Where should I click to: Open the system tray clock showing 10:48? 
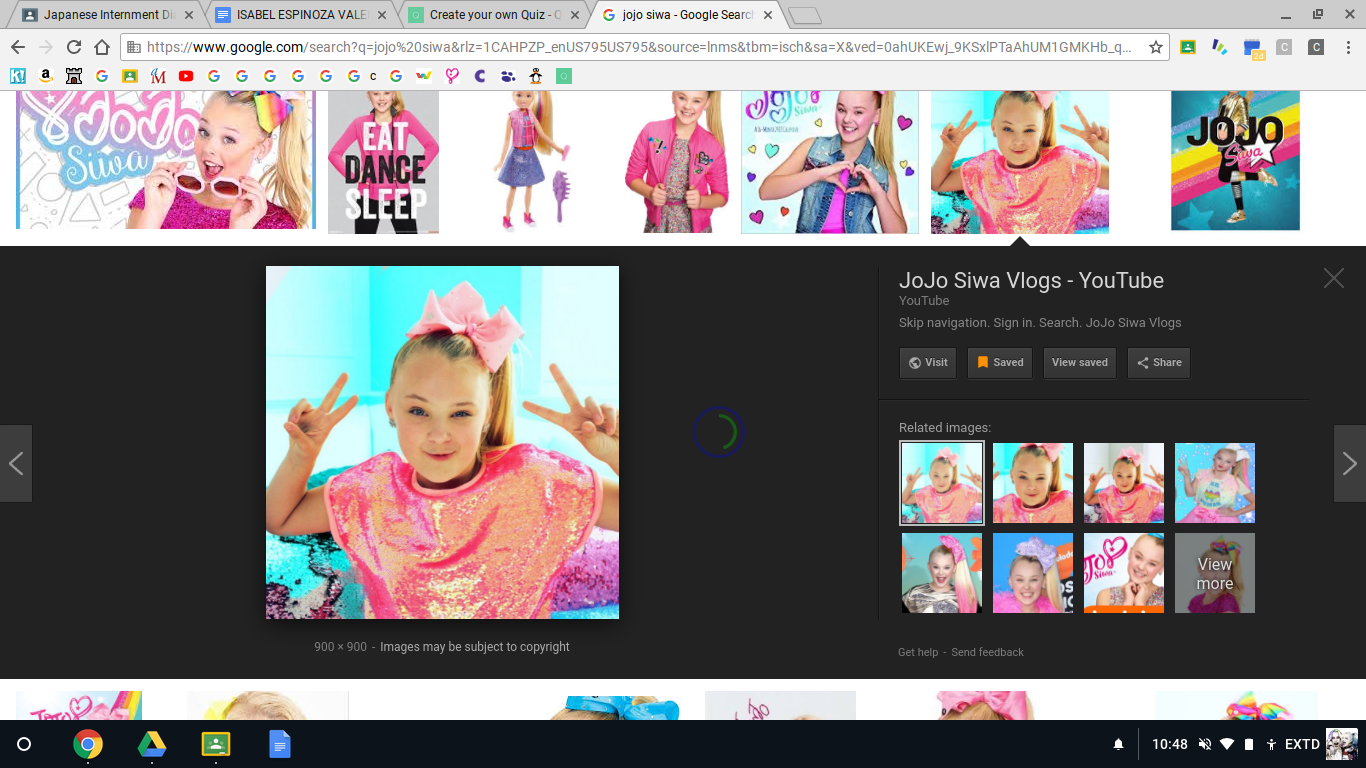coord(1169,744)
